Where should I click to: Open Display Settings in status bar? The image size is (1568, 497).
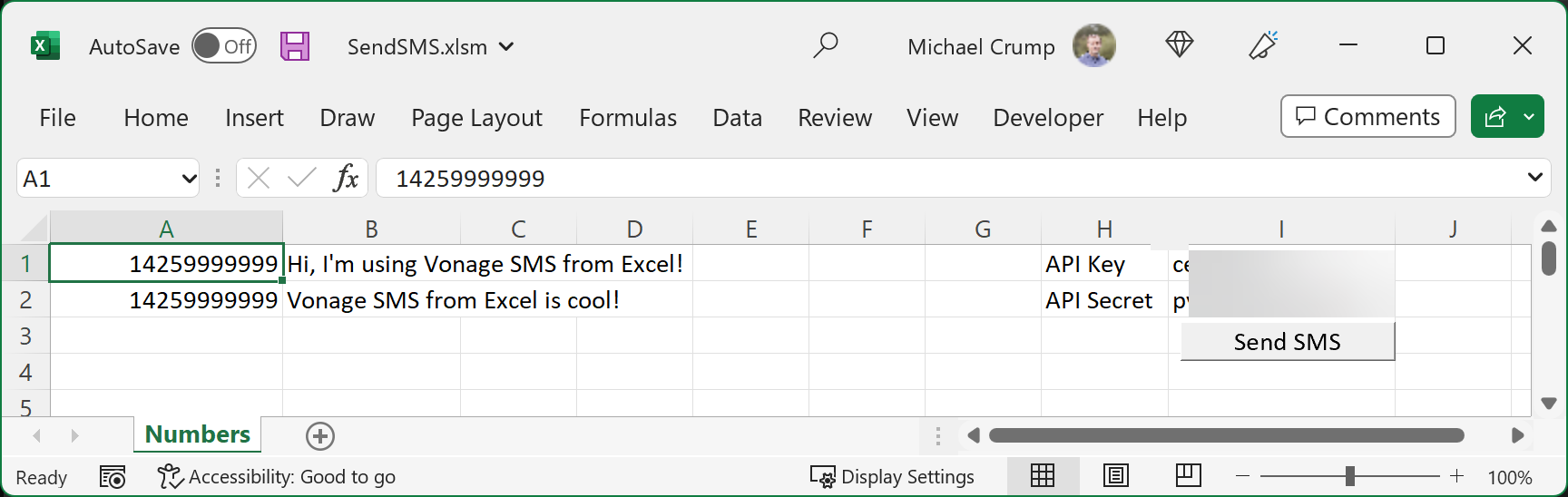pyautogui.click(x=893, y=477)
